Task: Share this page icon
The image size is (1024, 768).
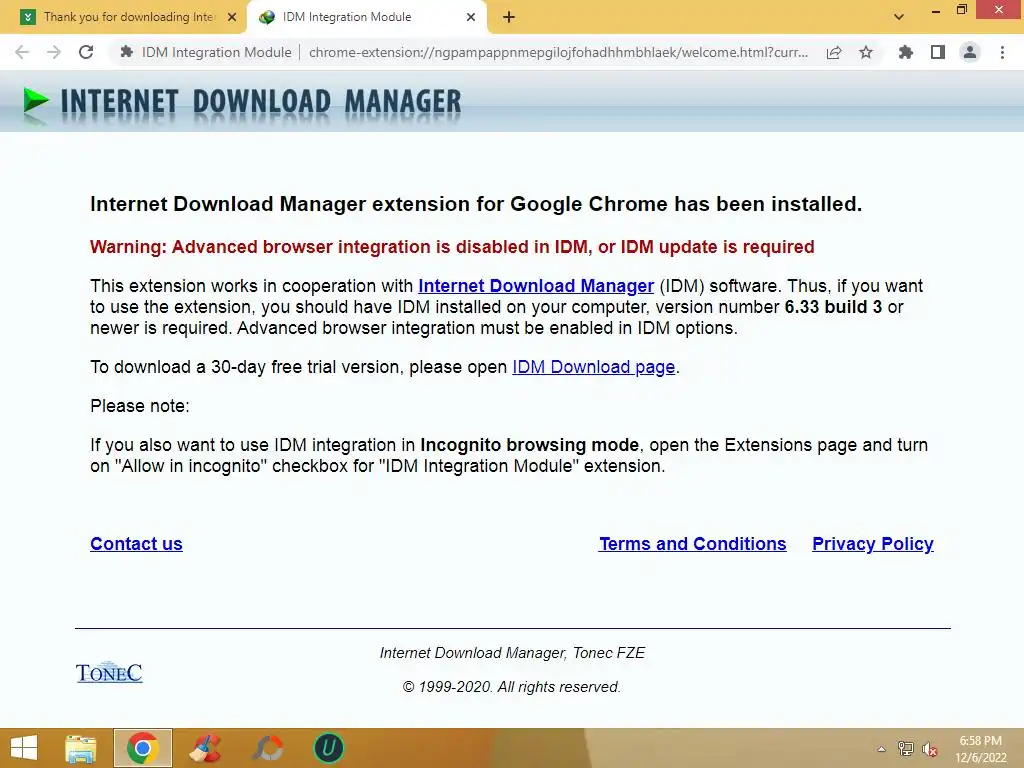Action: (834, 52)
